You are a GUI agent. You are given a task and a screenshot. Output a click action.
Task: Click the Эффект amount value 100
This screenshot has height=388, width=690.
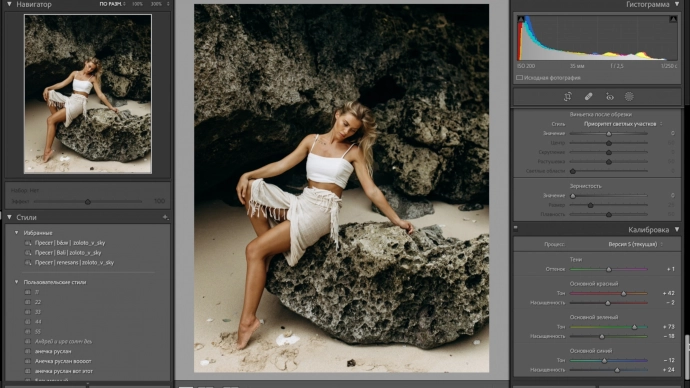pos(159,201)
